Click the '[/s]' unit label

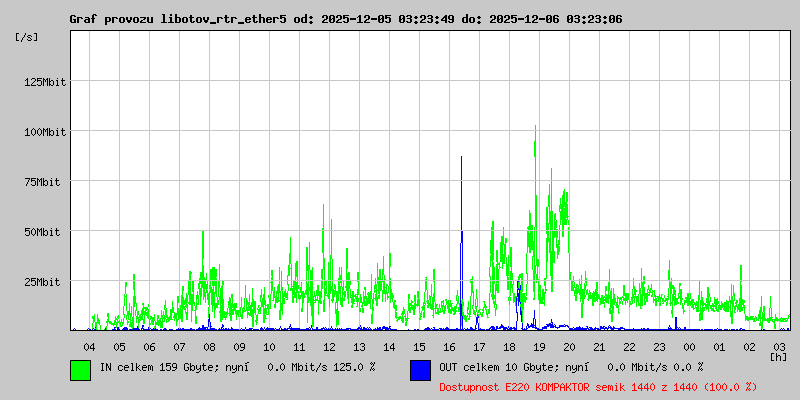(x=28, y=37)
